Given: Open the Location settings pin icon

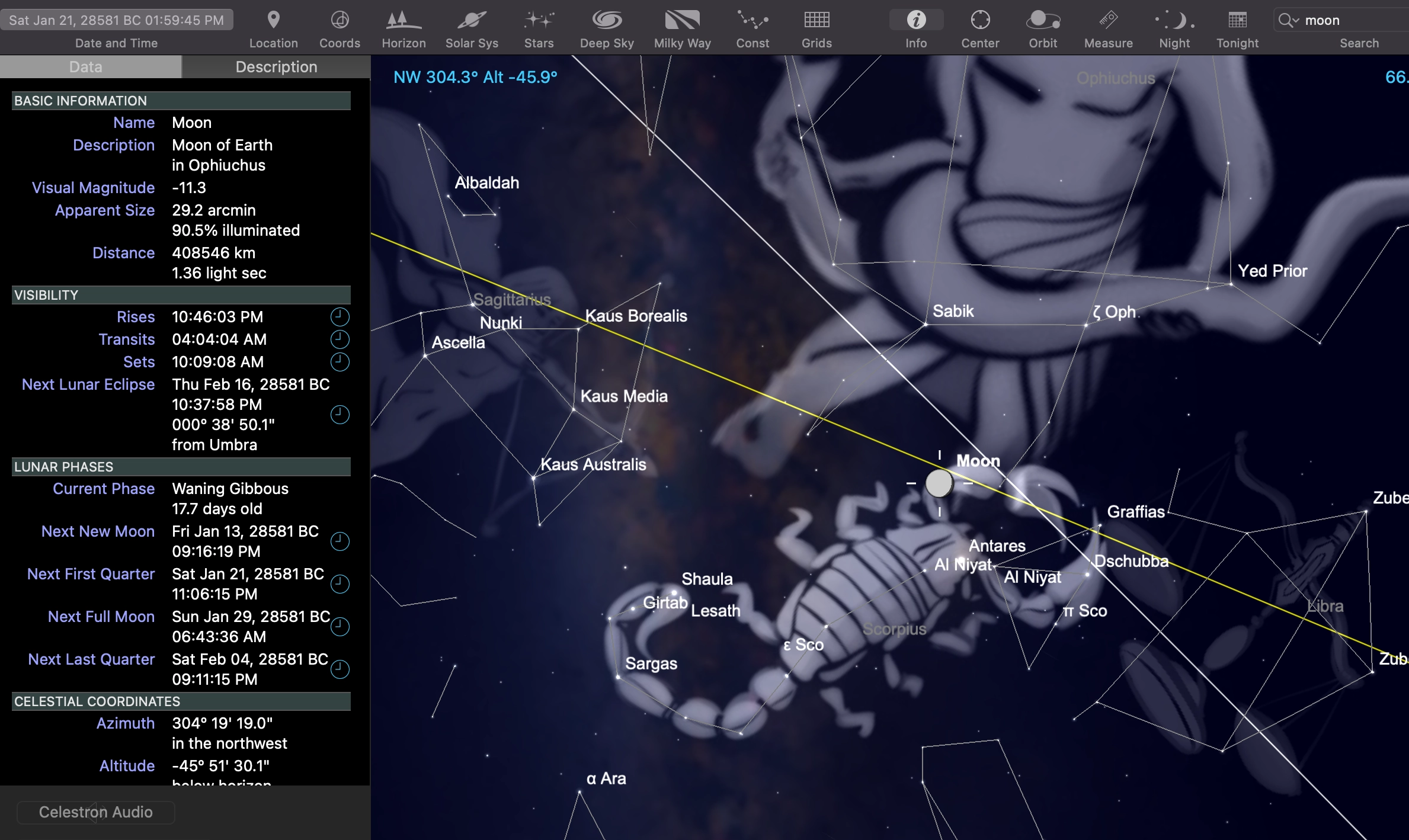Looking at the screenshot, I should pos(273,21).
